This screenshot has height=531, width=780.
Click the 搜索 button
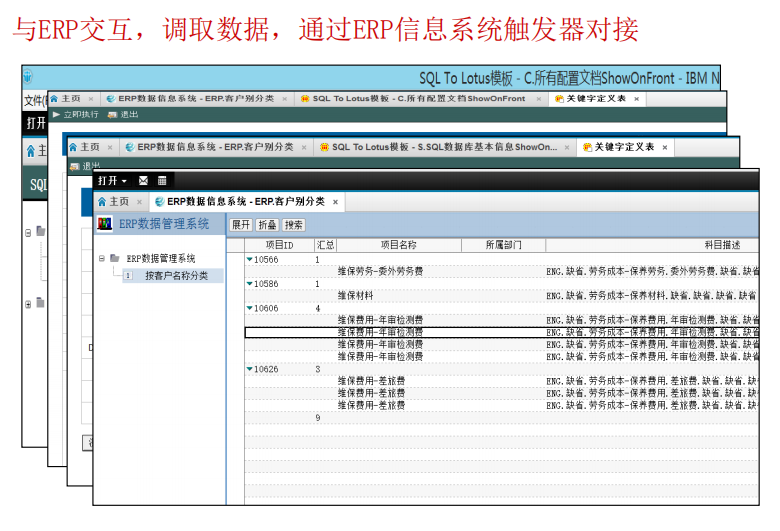point(293,225)
